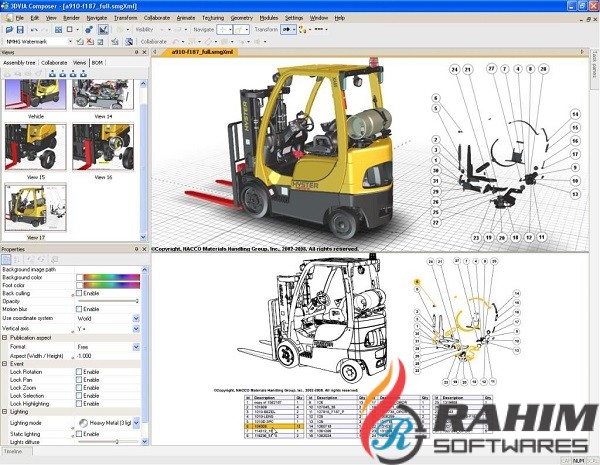Screen dimensions: 600x465
Task: Click the Background color rainbow swatch
Action: coord(111,277)
